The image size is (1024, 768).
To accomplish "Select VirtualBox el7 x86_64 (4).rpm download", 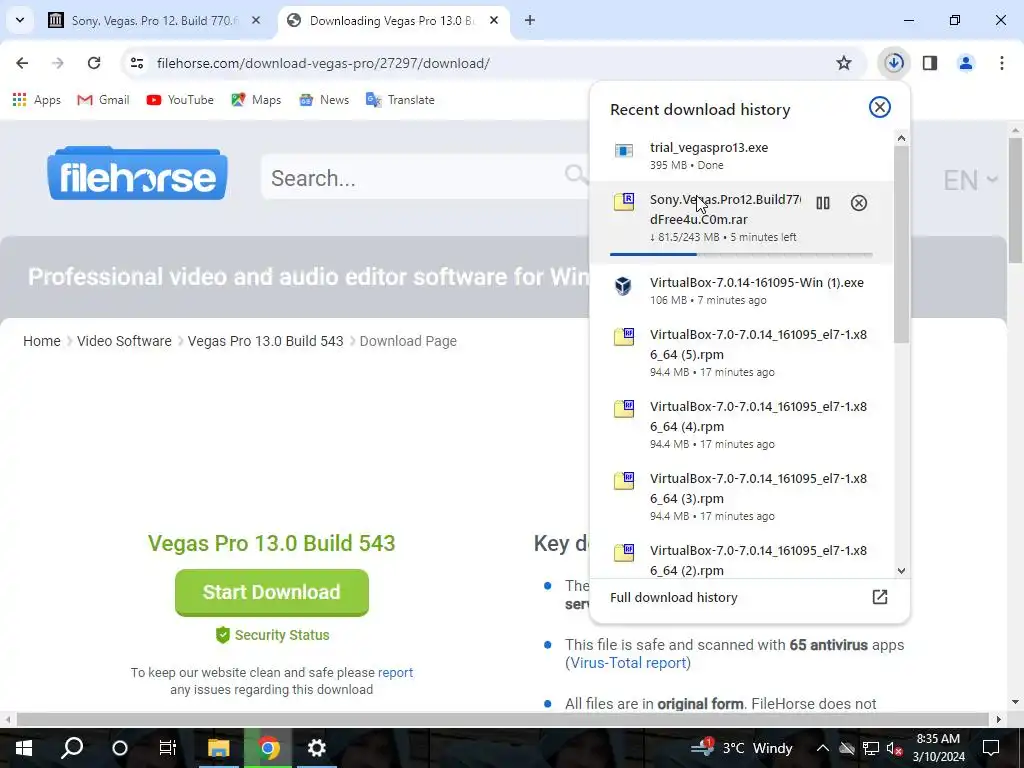I will click(741, 424).
